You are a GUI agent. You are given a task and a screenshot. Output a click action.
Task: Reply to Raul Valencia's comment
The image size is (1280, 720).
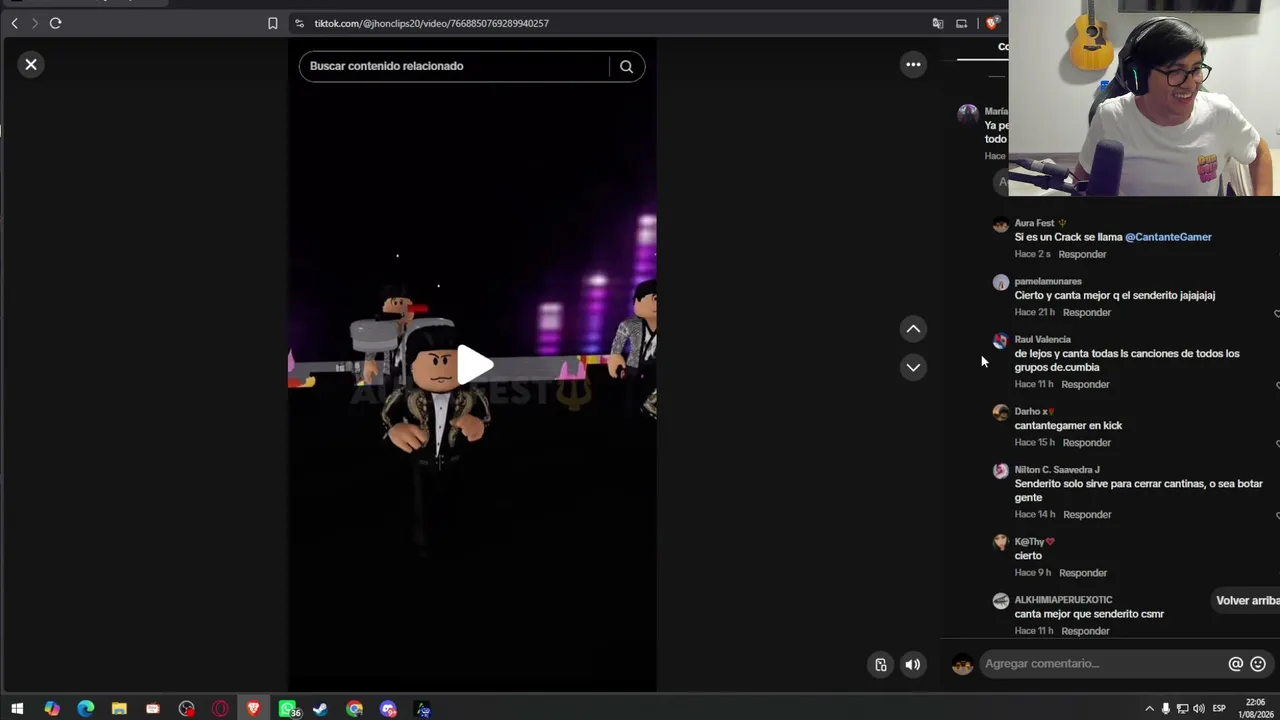[x=1085, y=384]
